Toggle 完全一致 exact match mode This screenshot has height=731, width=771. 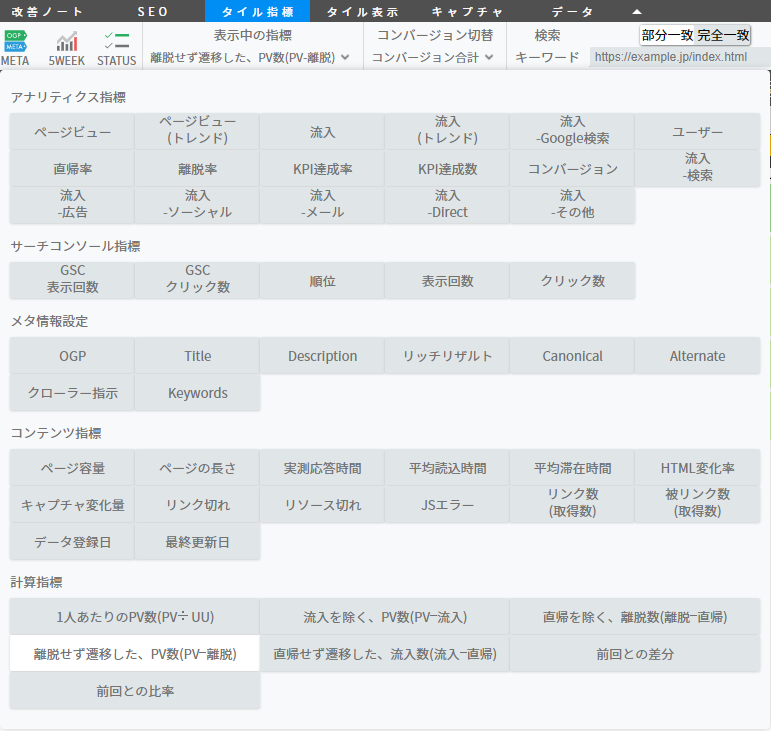723,35
